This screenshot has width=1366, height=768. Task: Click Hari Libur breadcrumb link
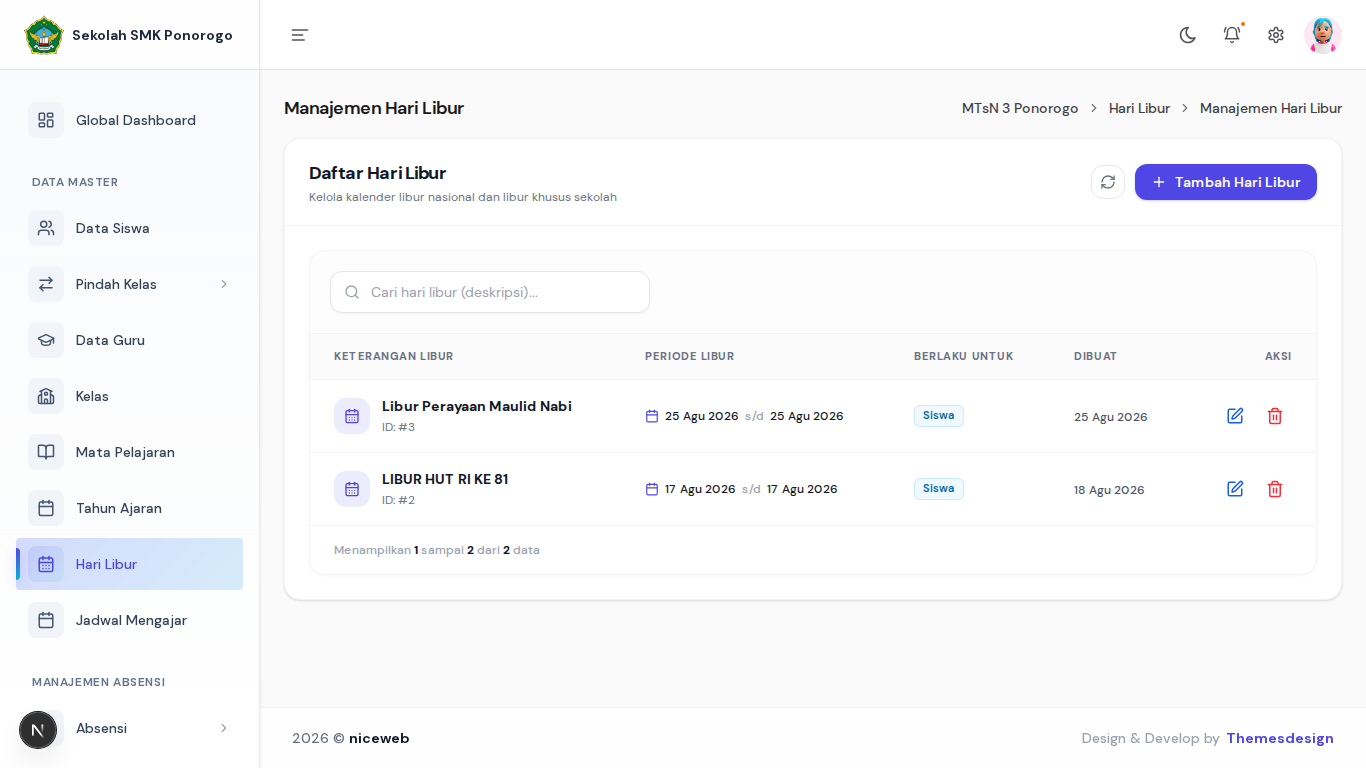(1139, 108)
